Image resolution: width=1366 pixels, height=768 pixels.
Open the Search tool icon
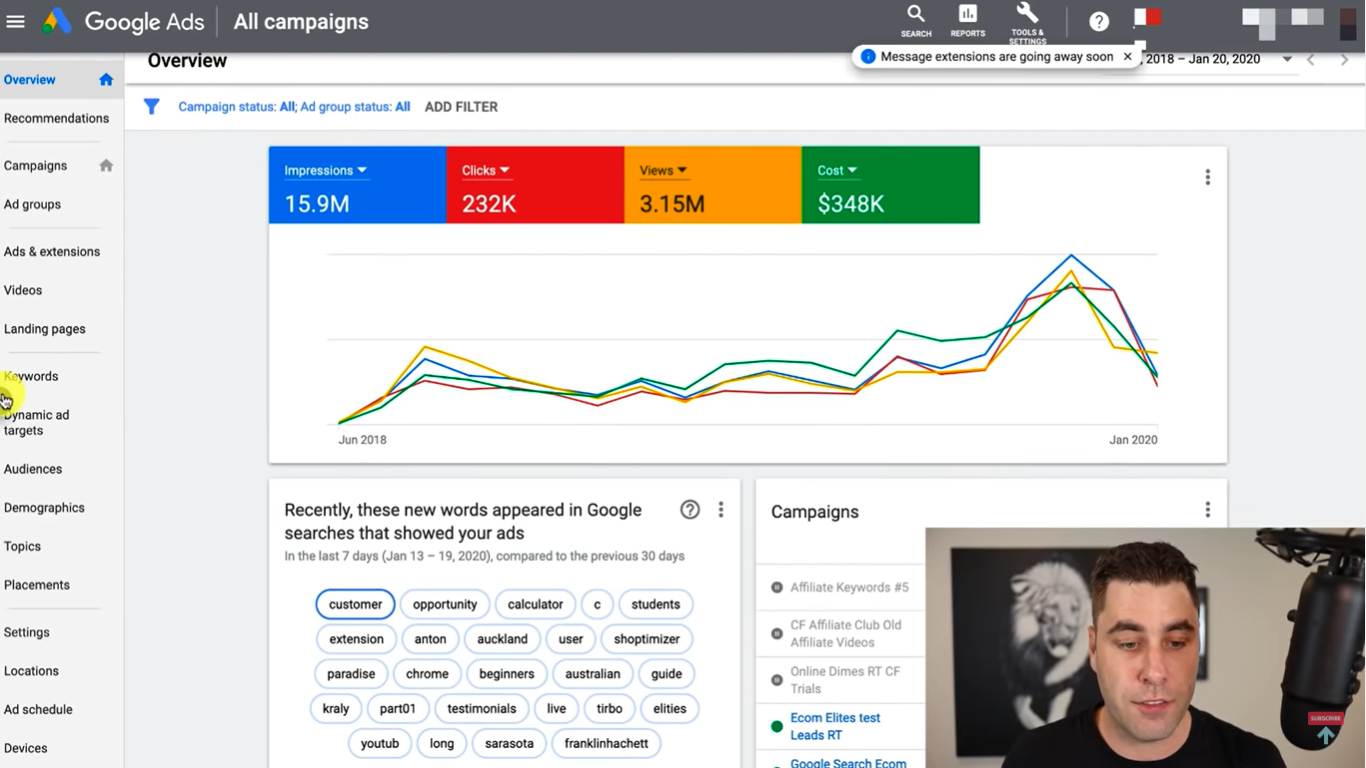pyautogui.click(x=916, y=20)
